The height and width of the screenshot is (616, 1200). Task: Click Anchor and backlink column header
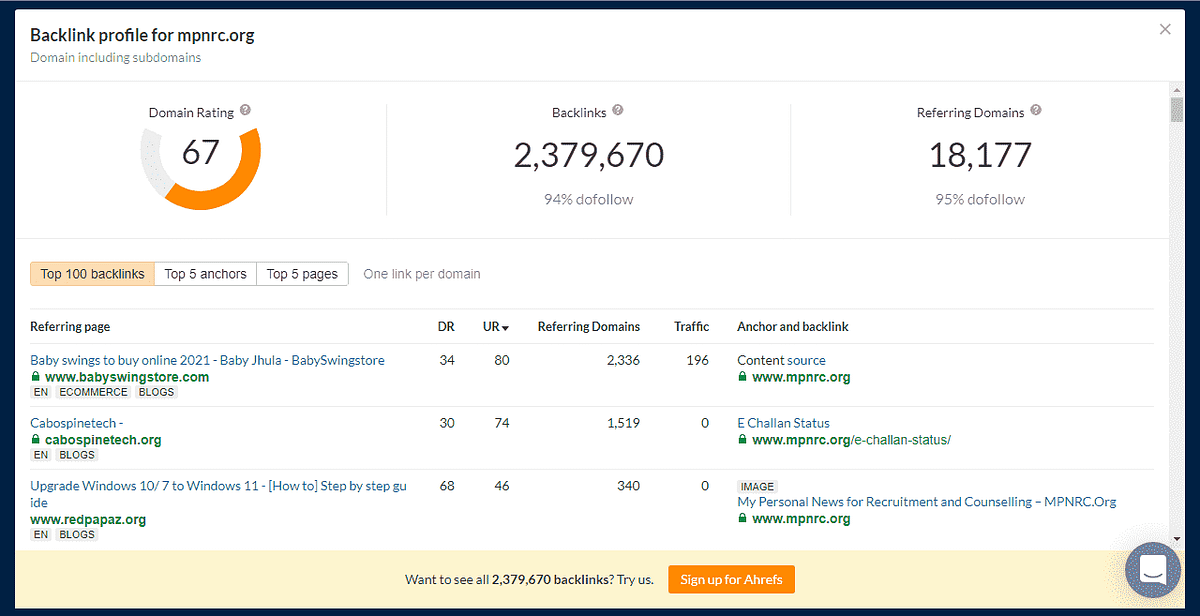tap(793, 327)
